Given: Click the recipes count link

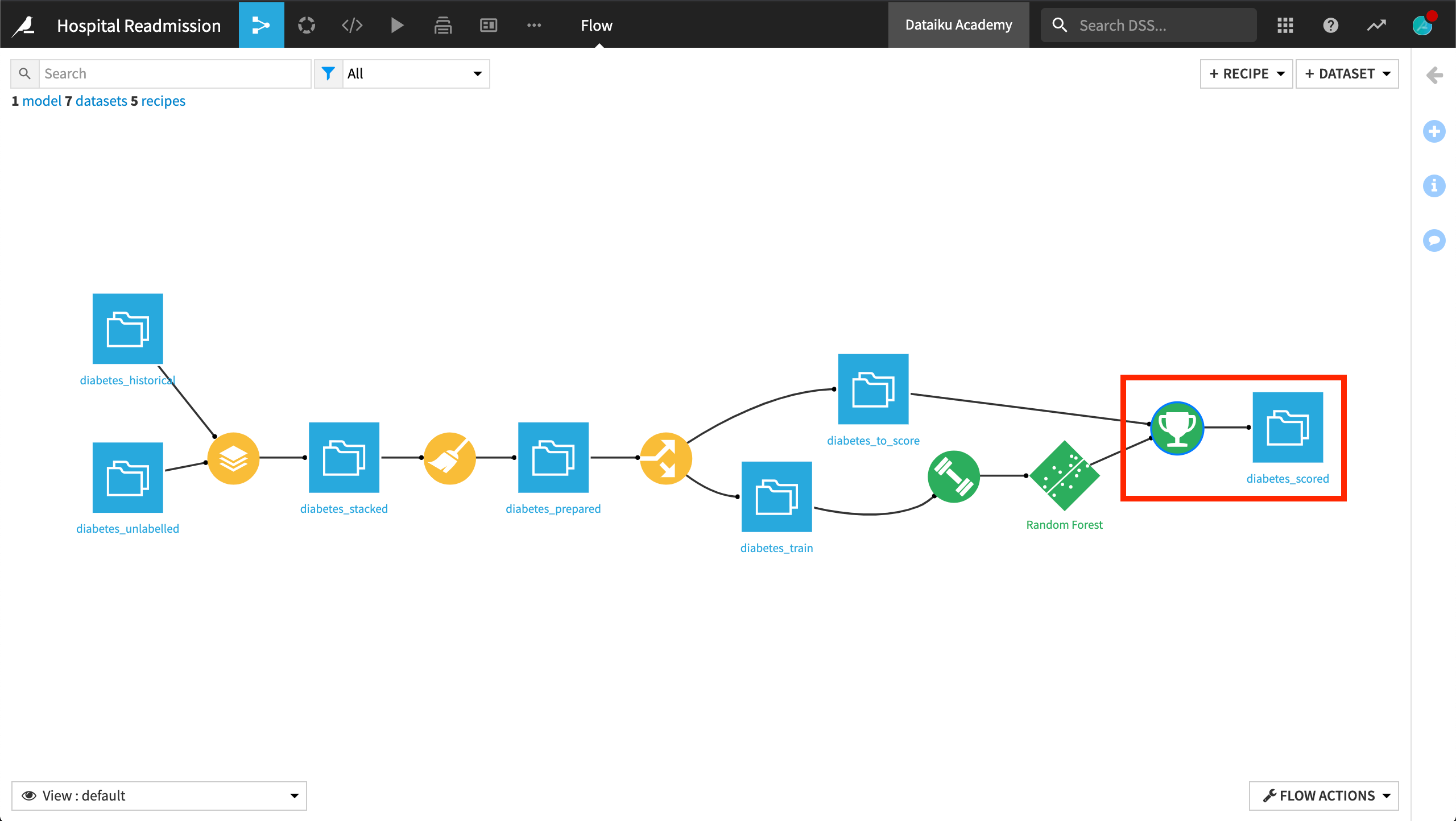Looking at the screenshot, I should coord(163,101).
